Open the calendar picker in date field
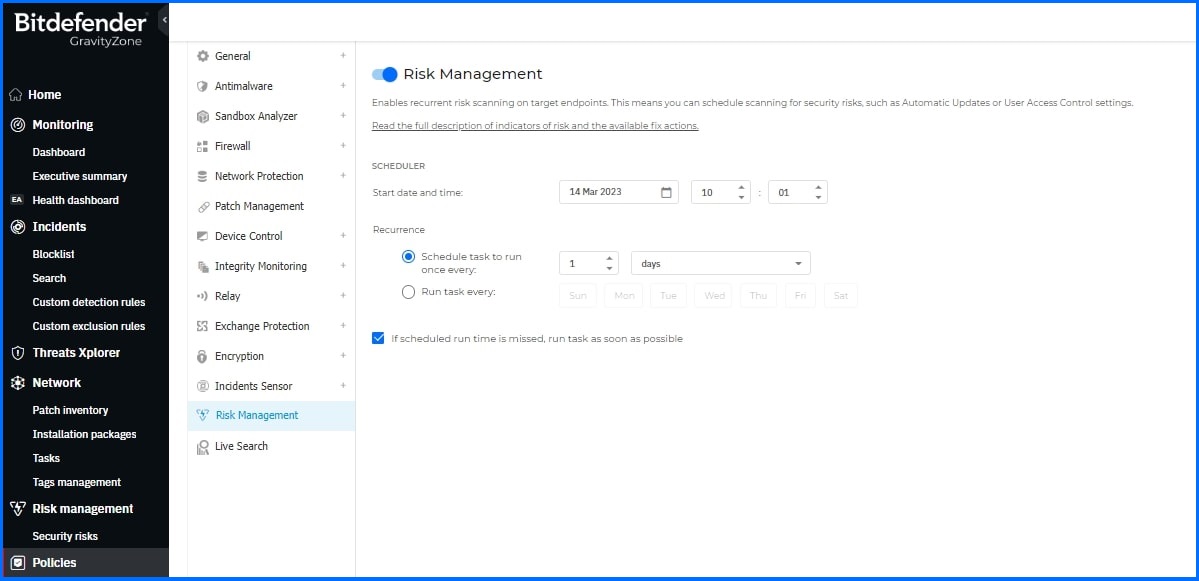This screenshot has width=1199, height=581. (x=666, y=193)
